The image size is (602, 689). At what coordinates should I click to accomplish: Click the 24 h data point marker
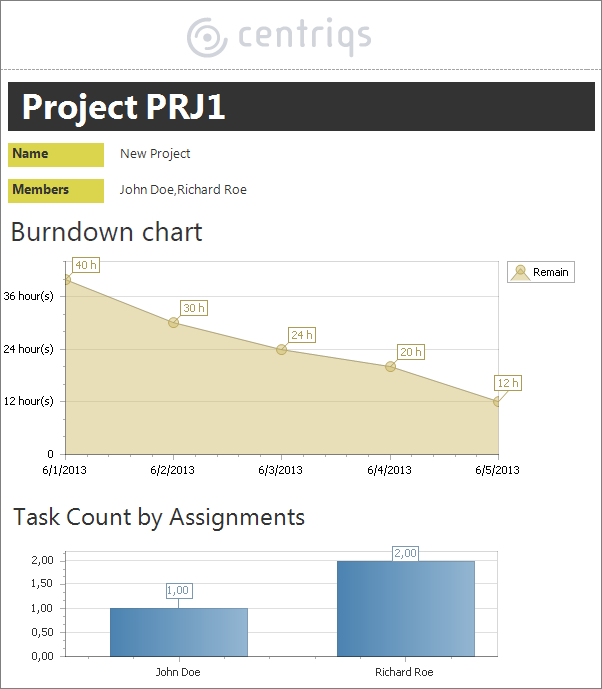(282, 350)
